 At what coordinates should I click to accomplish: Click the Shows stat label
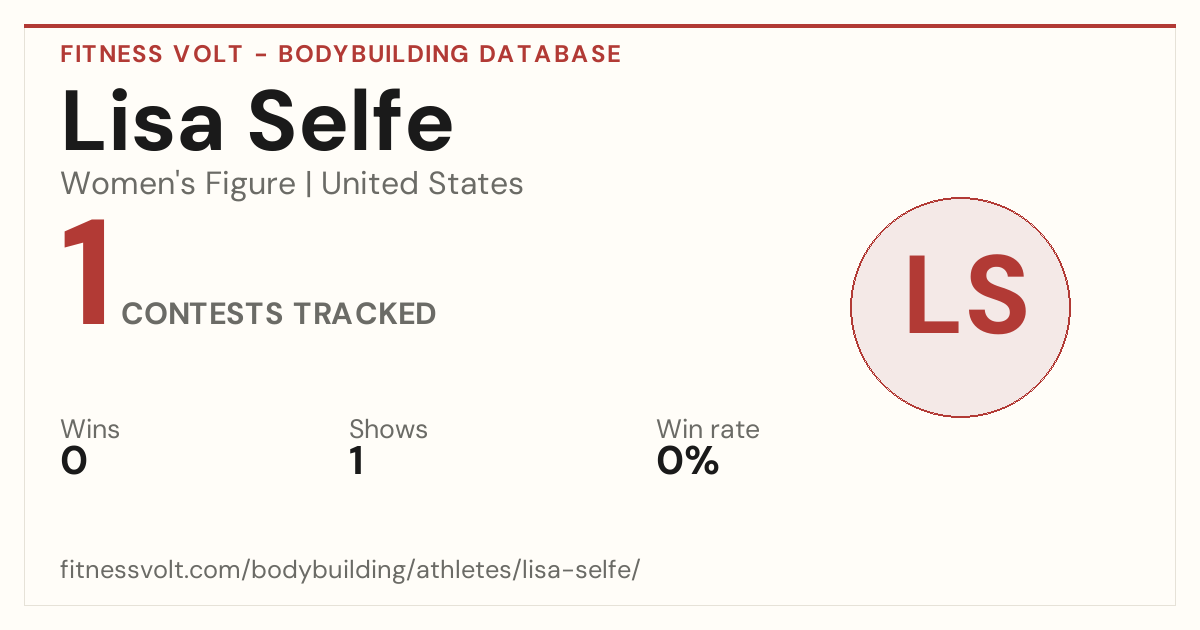[x=388, y=429]
